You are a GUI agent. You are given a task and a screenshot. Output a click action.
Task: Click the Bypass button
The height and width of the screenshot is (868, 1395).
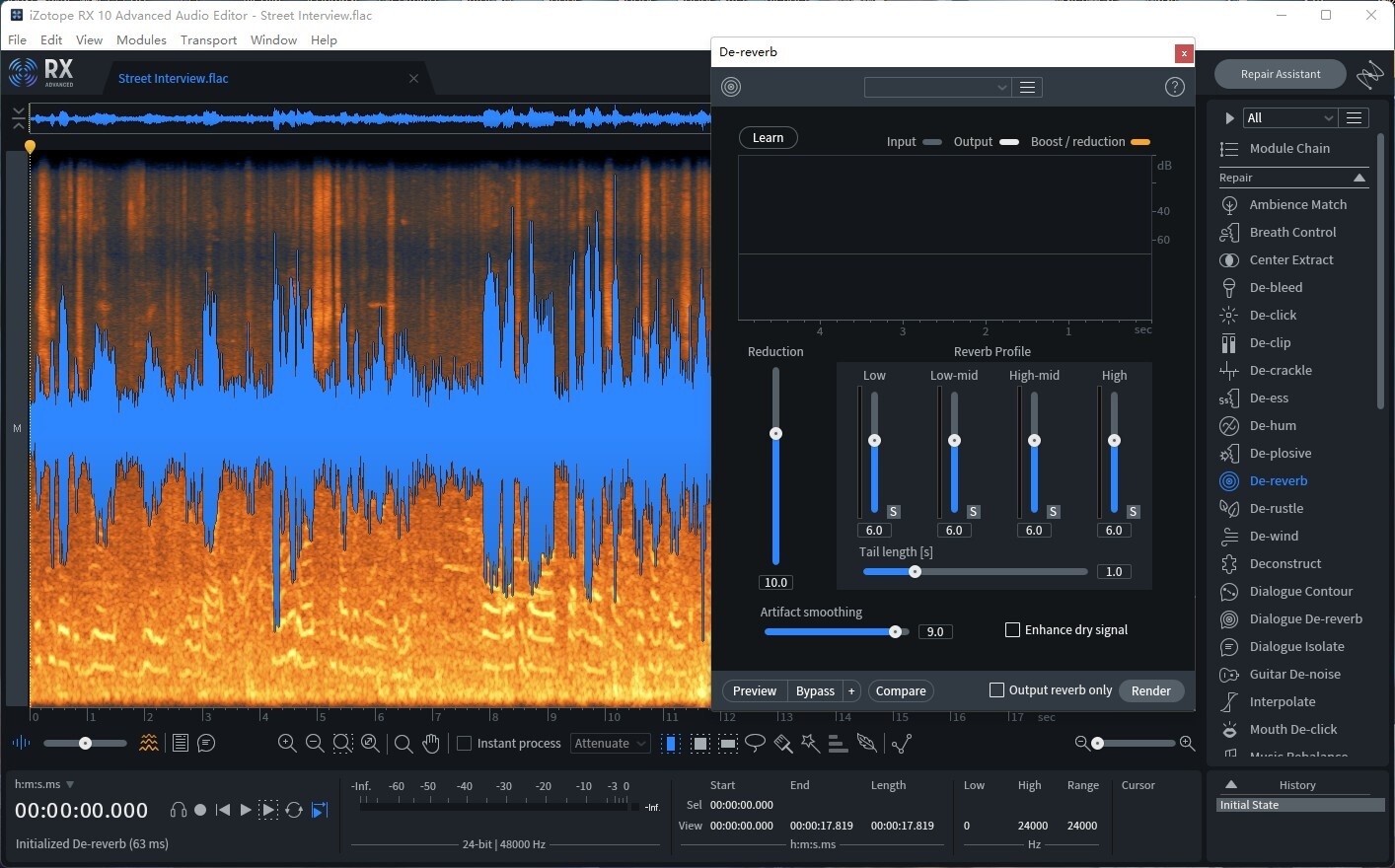815,690
